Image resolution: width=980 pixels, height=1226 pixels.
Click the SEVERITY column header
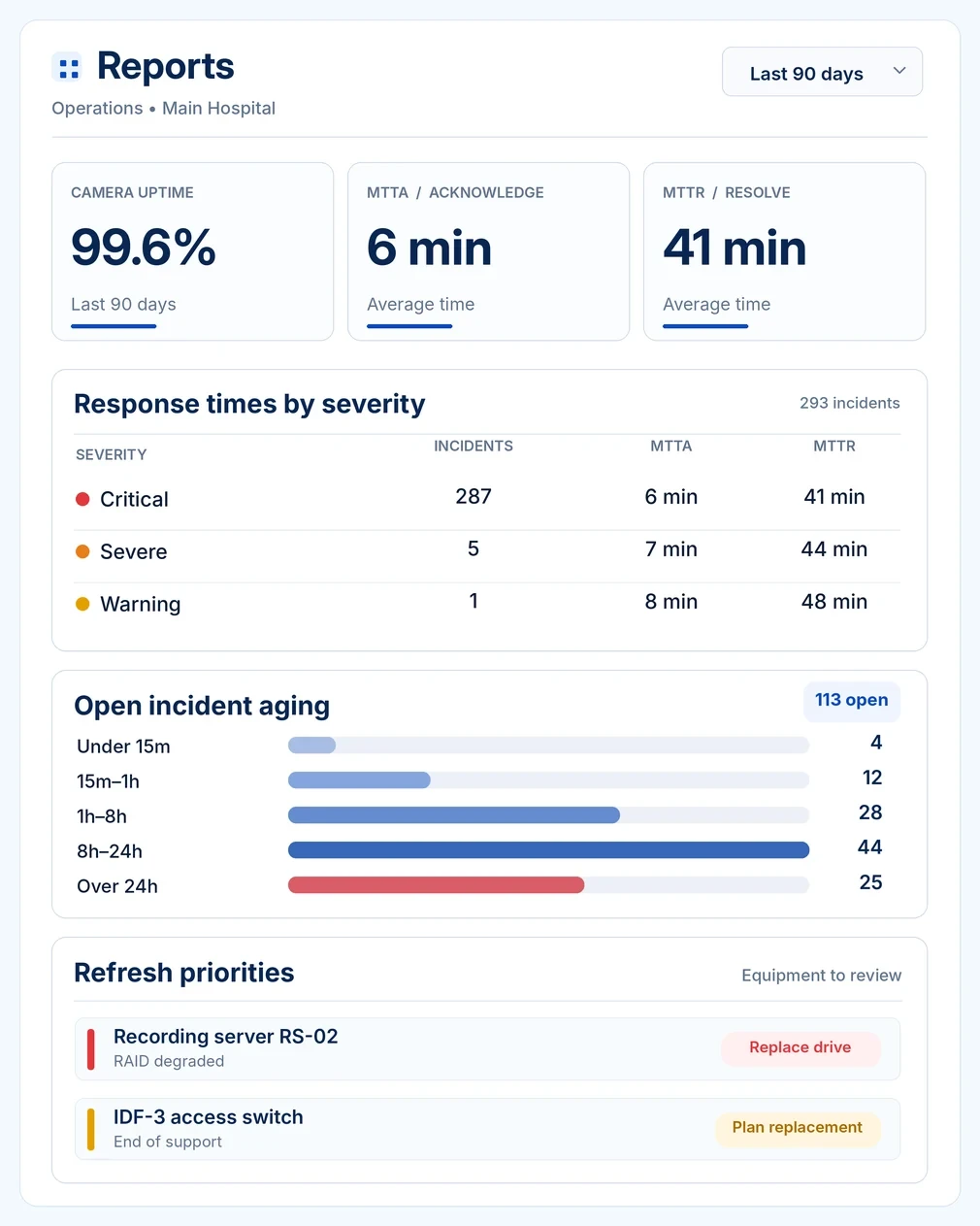click(x=112, y=454)
